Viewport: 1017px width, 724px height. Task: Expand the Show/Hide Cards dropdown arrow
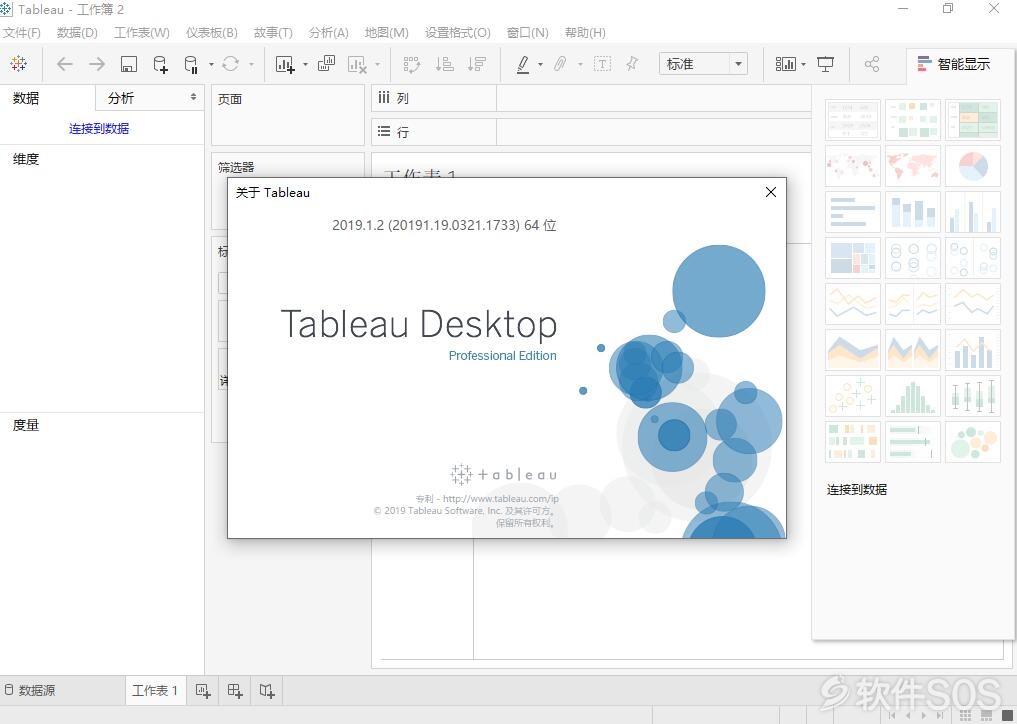804,64
